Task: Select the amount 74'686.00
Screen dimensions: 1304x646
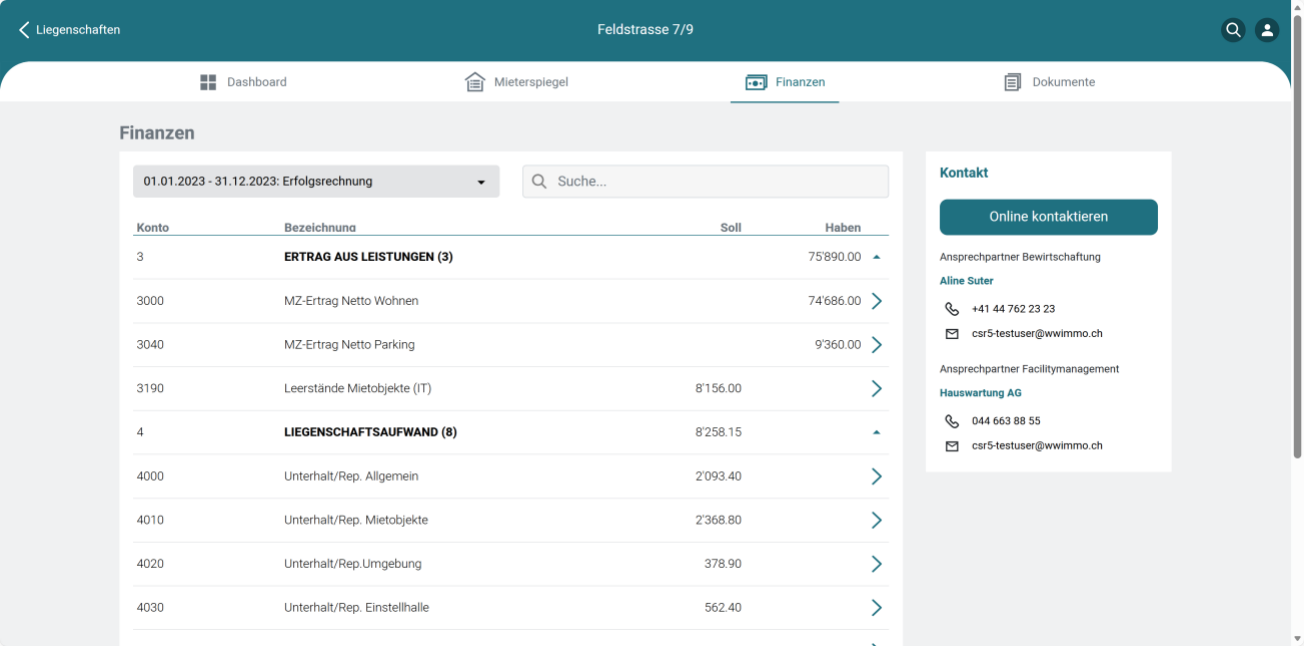Action: [835, 301]
